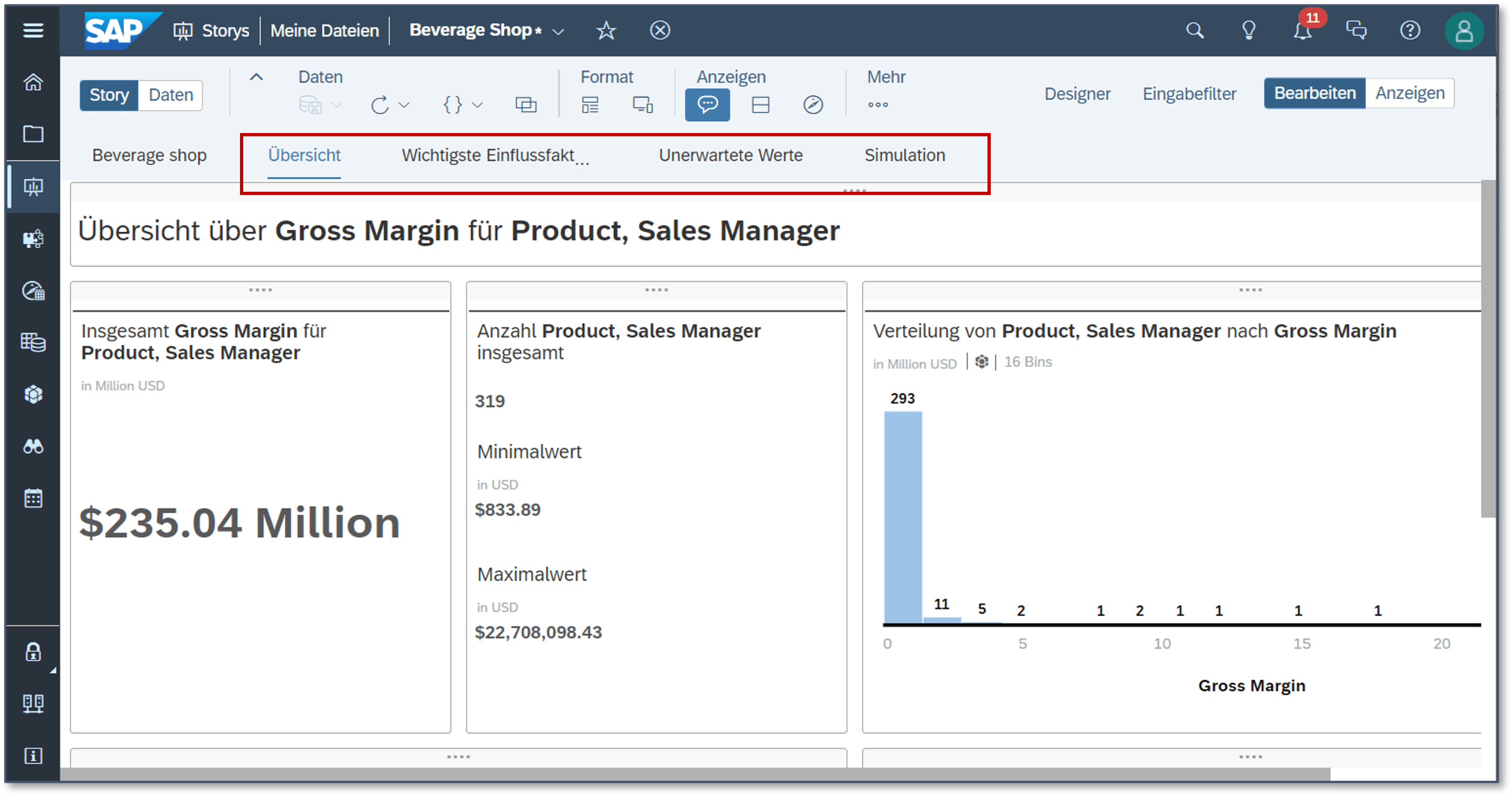
Task: Activate Bearbeiten edit mode
Action: click(x=1315, y=93)
